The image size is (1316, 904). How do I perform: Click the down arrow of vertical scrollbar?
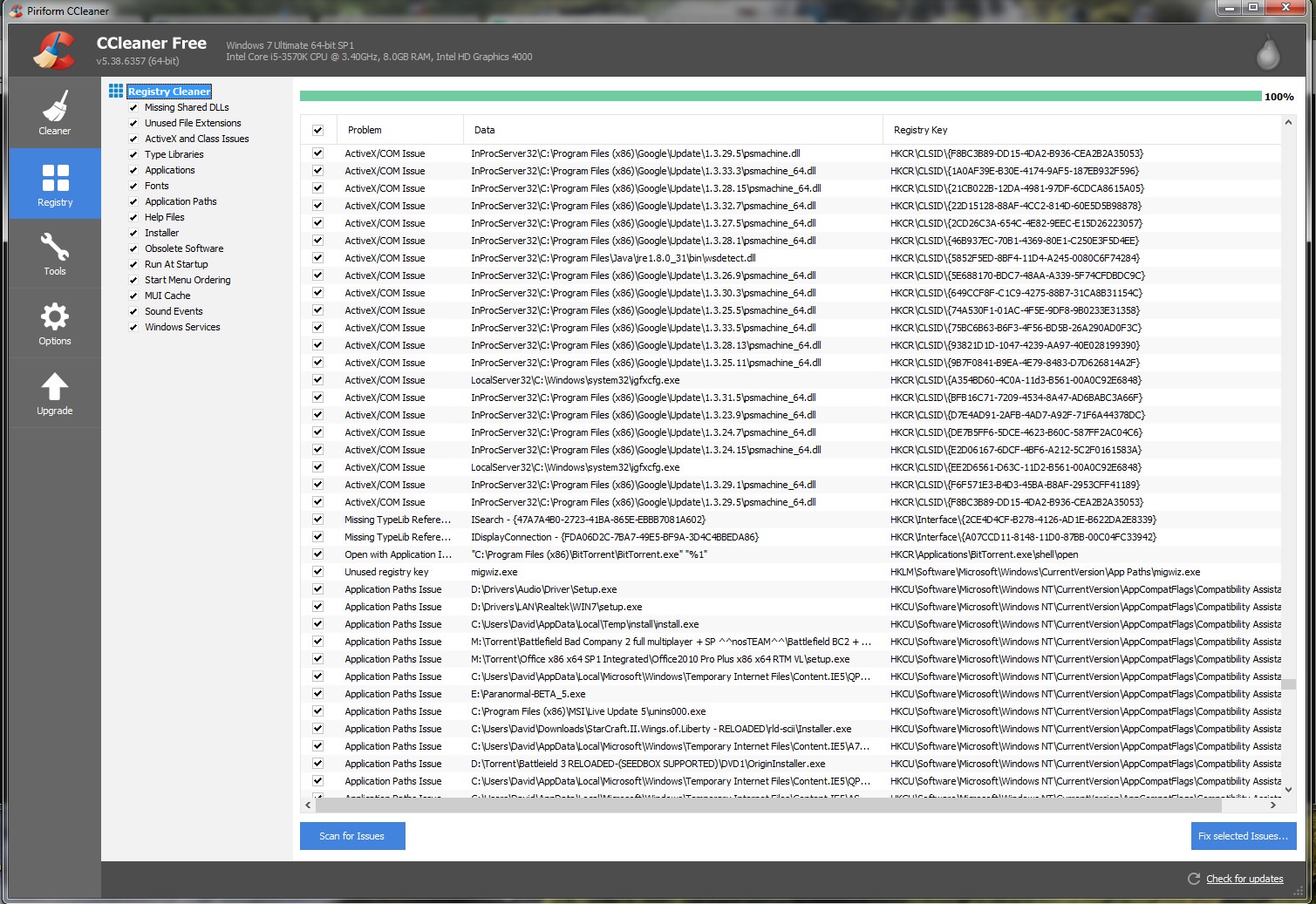[1288, 790]
